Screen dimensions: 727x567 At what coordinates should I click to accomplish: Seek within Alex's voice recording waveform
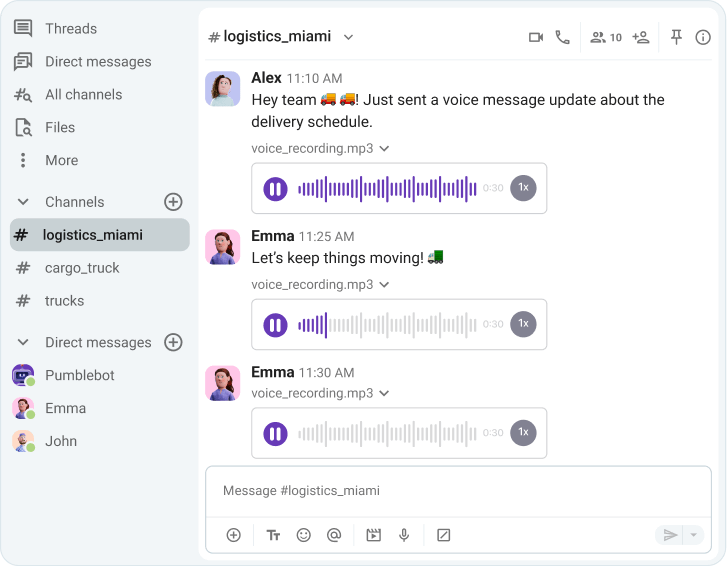click(x=388, y=188)
